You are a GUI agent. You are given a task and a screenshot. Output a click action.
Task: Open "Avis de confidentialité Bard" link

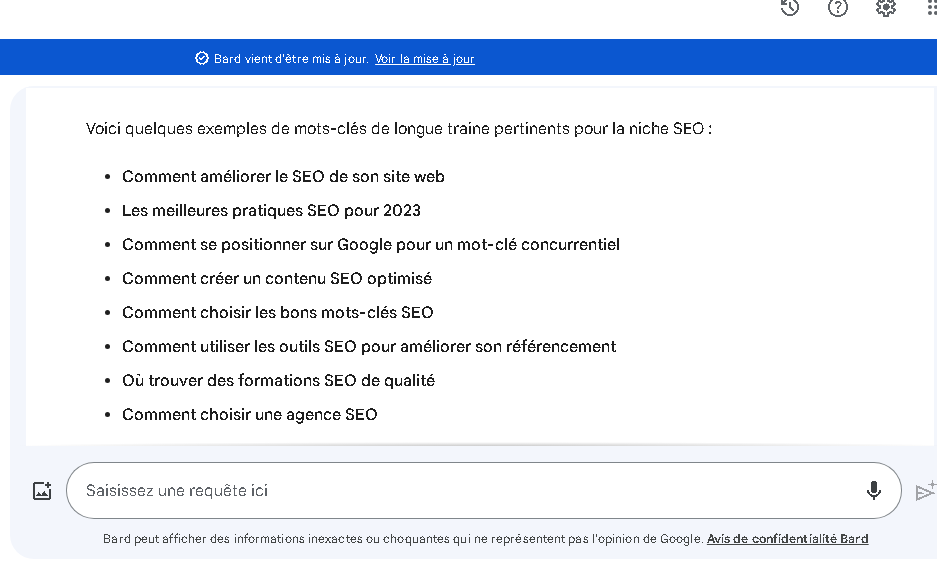point(787,539)
